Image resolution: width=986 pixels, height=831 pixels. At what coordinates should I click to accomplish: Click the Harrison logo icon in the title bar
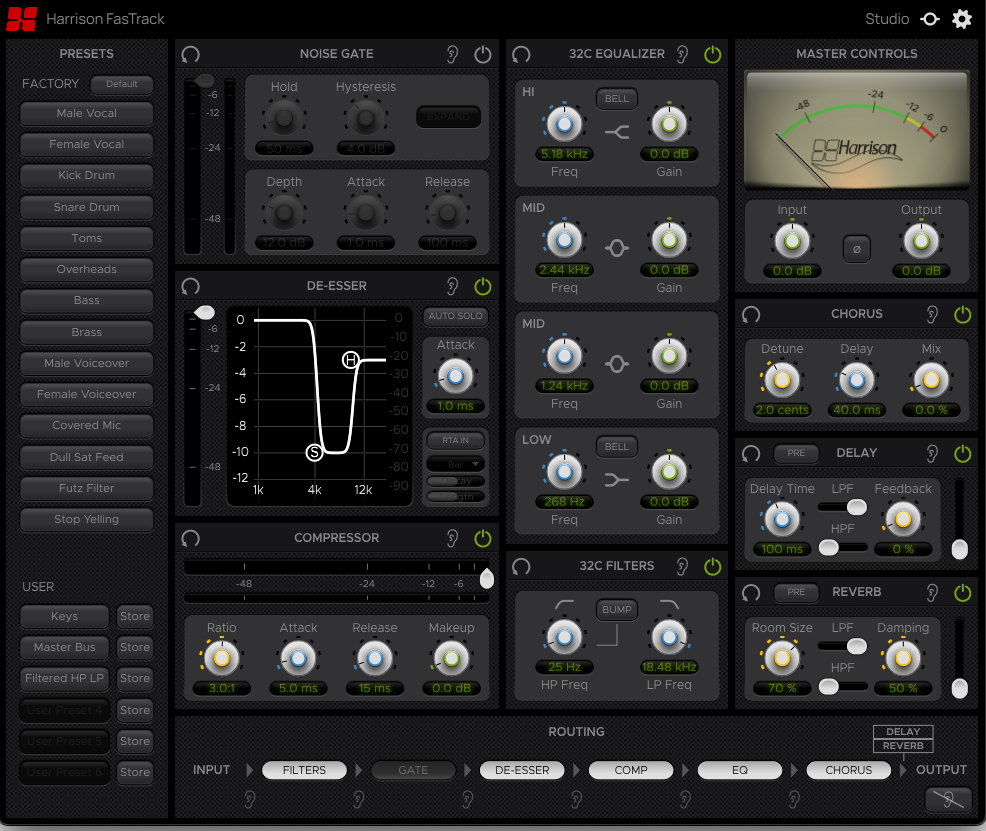coord(22,19)
